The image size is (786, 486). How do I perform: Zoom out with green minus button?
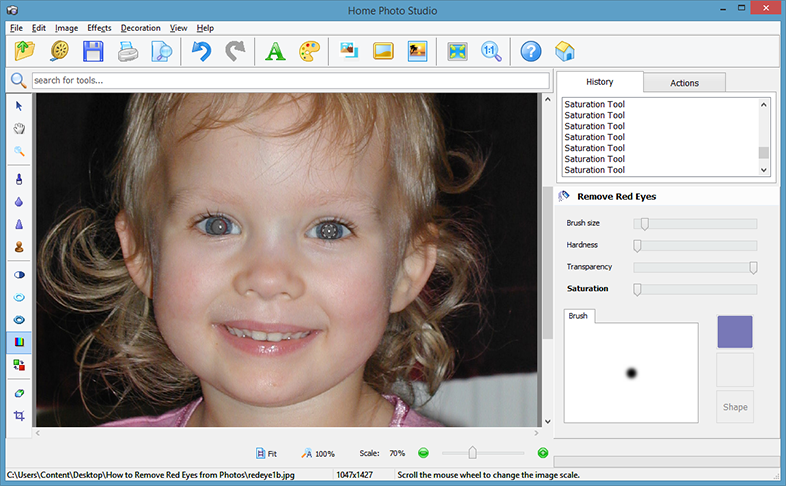424,453
